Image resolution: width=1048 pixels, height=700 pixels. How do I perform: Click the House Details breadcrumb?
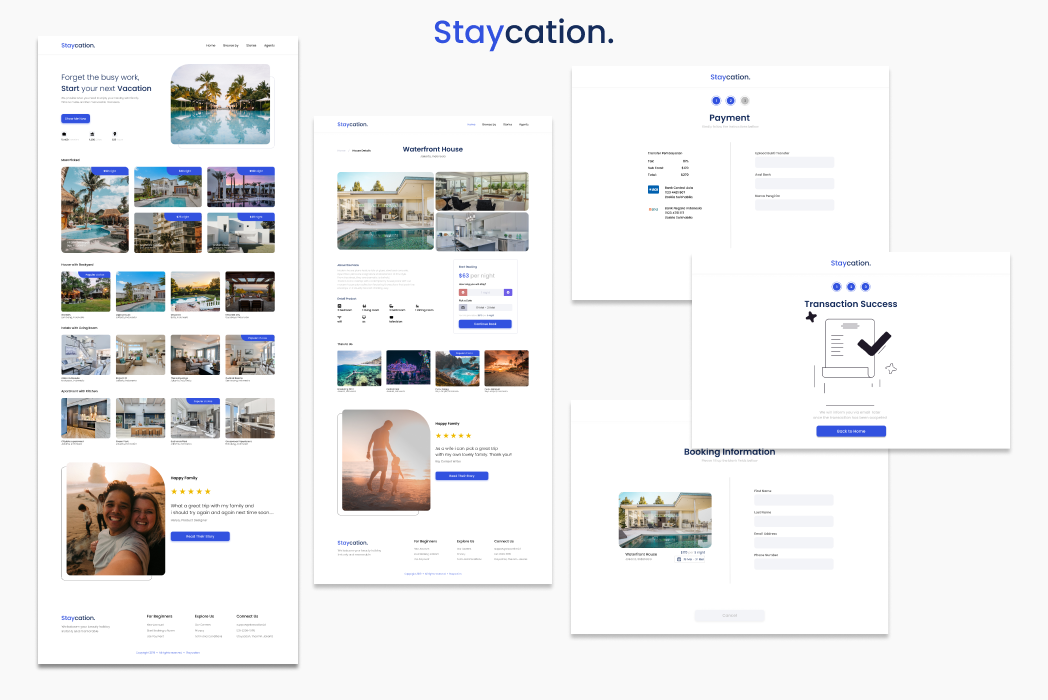362,150
